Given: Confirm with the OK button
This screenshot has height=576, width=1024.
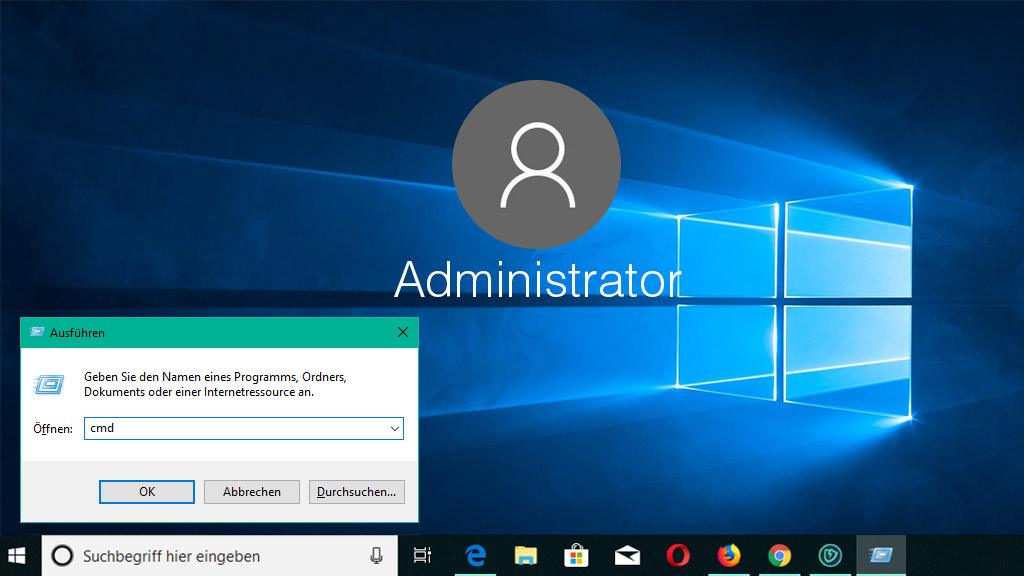Looking at the screenshot, I should pos(147,492).
